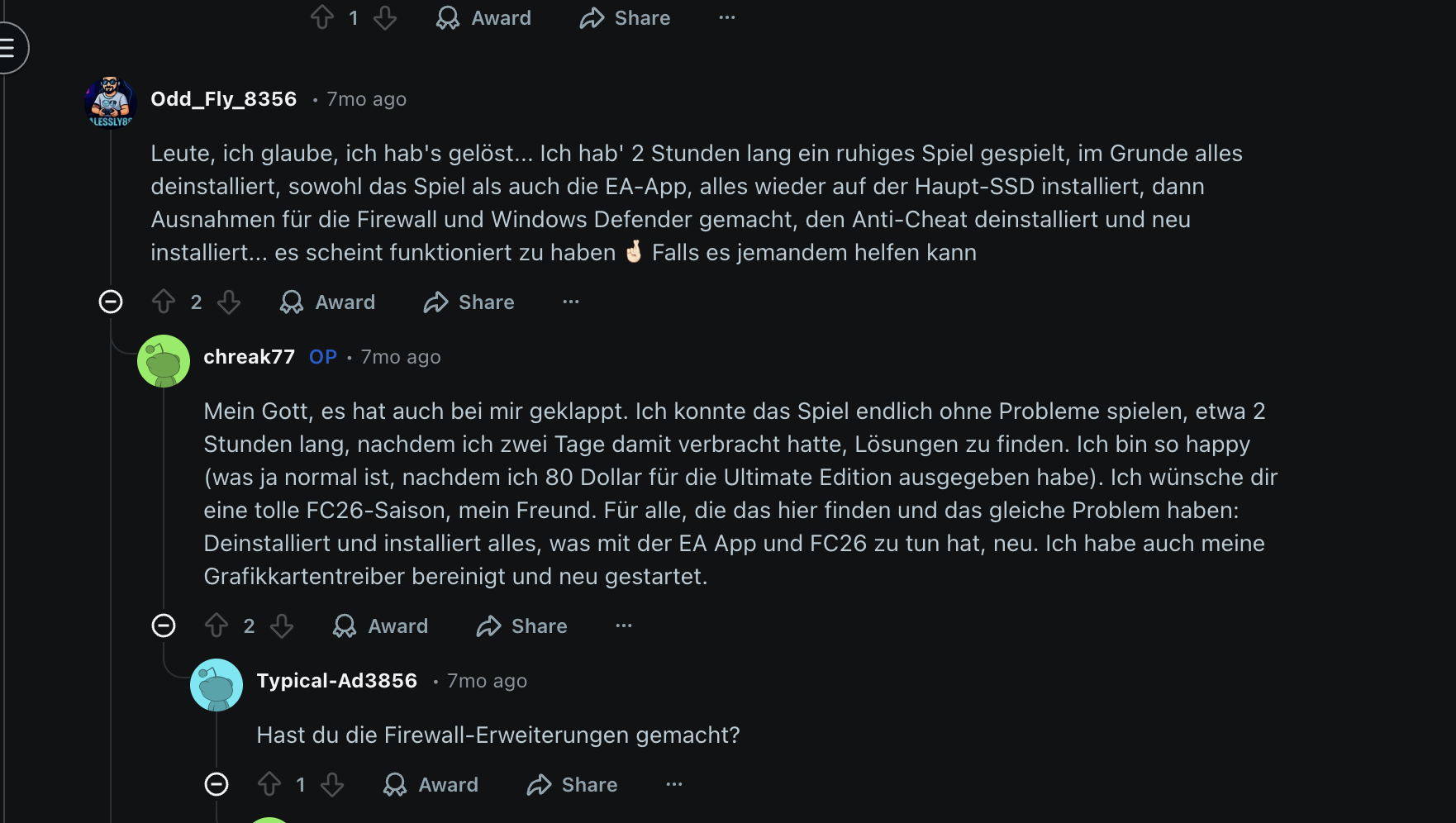Collapse chreak77's reply thread
Image resolution: width=1456 pixels, height=823 pixels.
click(x=164, y=626)
